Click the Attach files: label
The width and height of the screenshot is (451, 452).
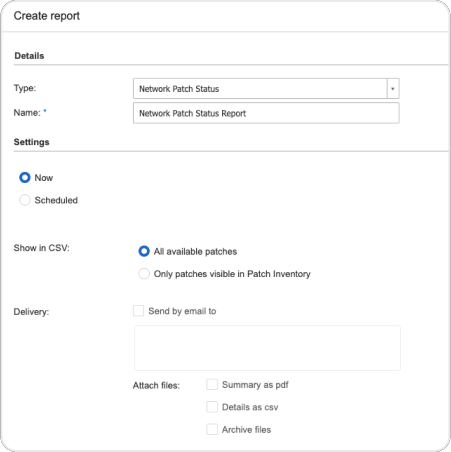[156, 386]
